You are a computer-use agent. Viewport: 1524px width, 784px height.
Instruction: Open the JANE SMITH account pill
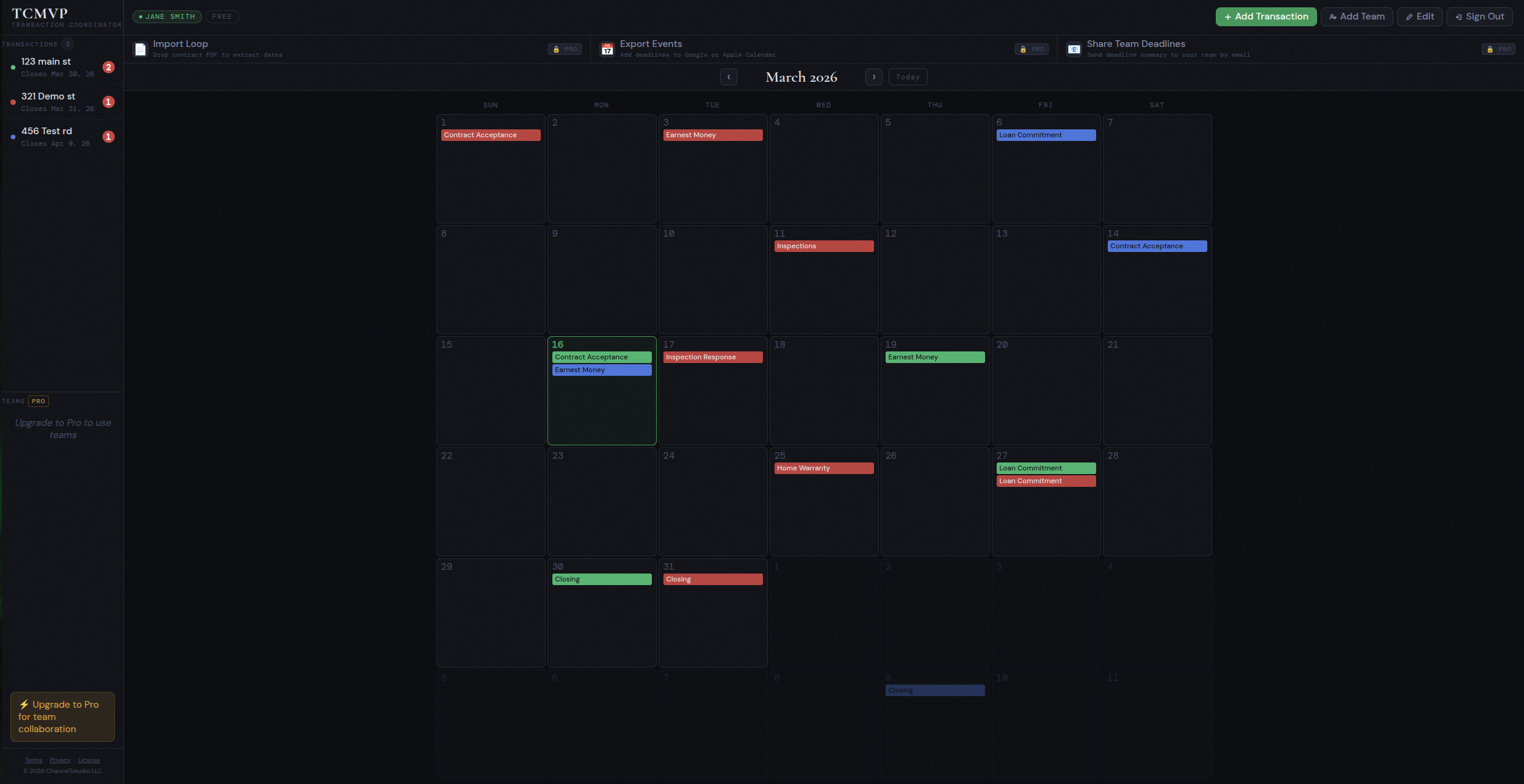tap(166, 16)
